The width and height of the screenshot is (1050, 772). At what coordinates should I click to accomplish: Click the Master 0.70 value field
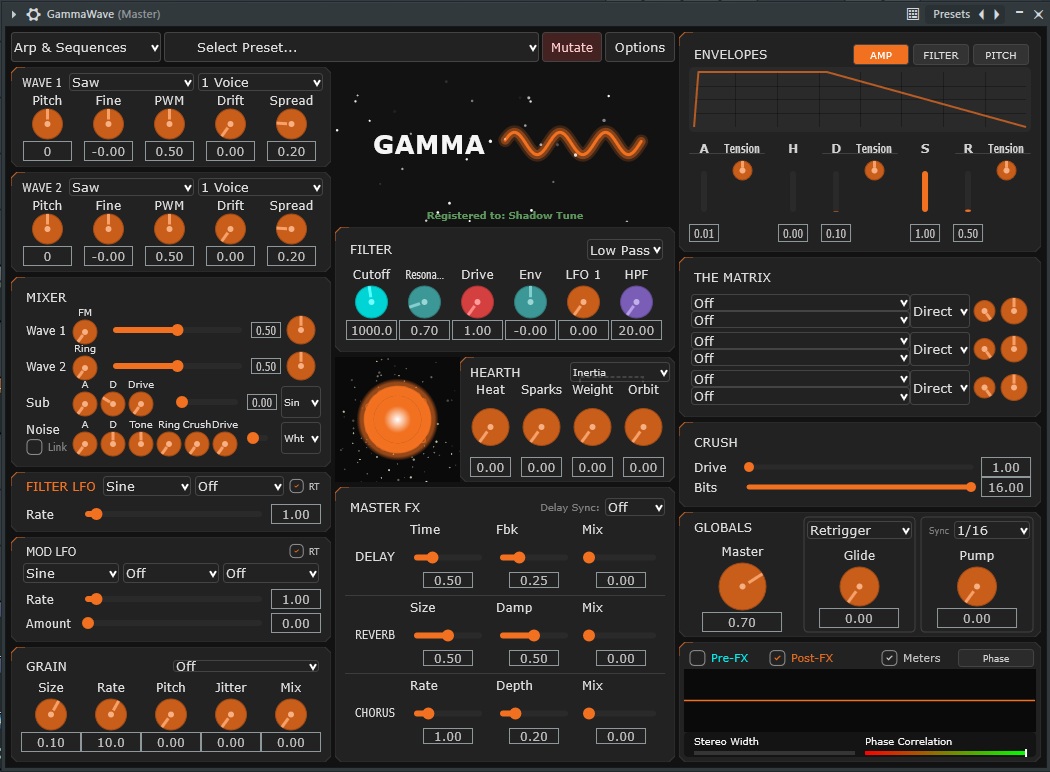[x=741, y=622]
